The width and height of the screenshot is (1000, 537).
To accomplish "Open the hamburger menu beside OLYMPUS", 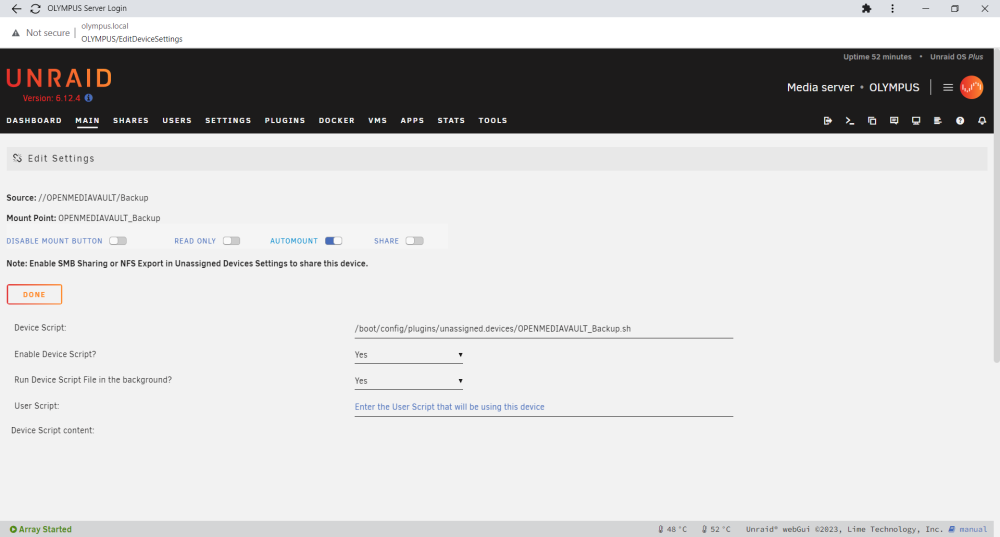I will point(948,87).
